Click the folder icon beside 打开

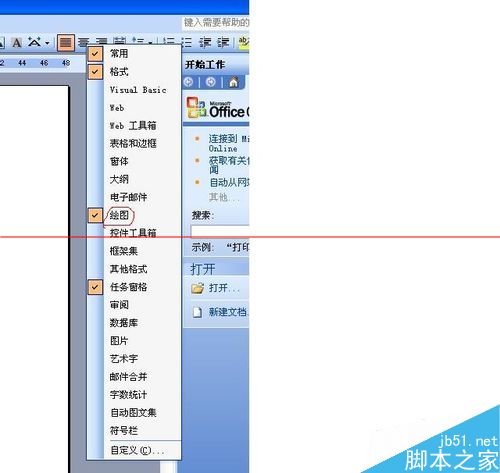197,288
